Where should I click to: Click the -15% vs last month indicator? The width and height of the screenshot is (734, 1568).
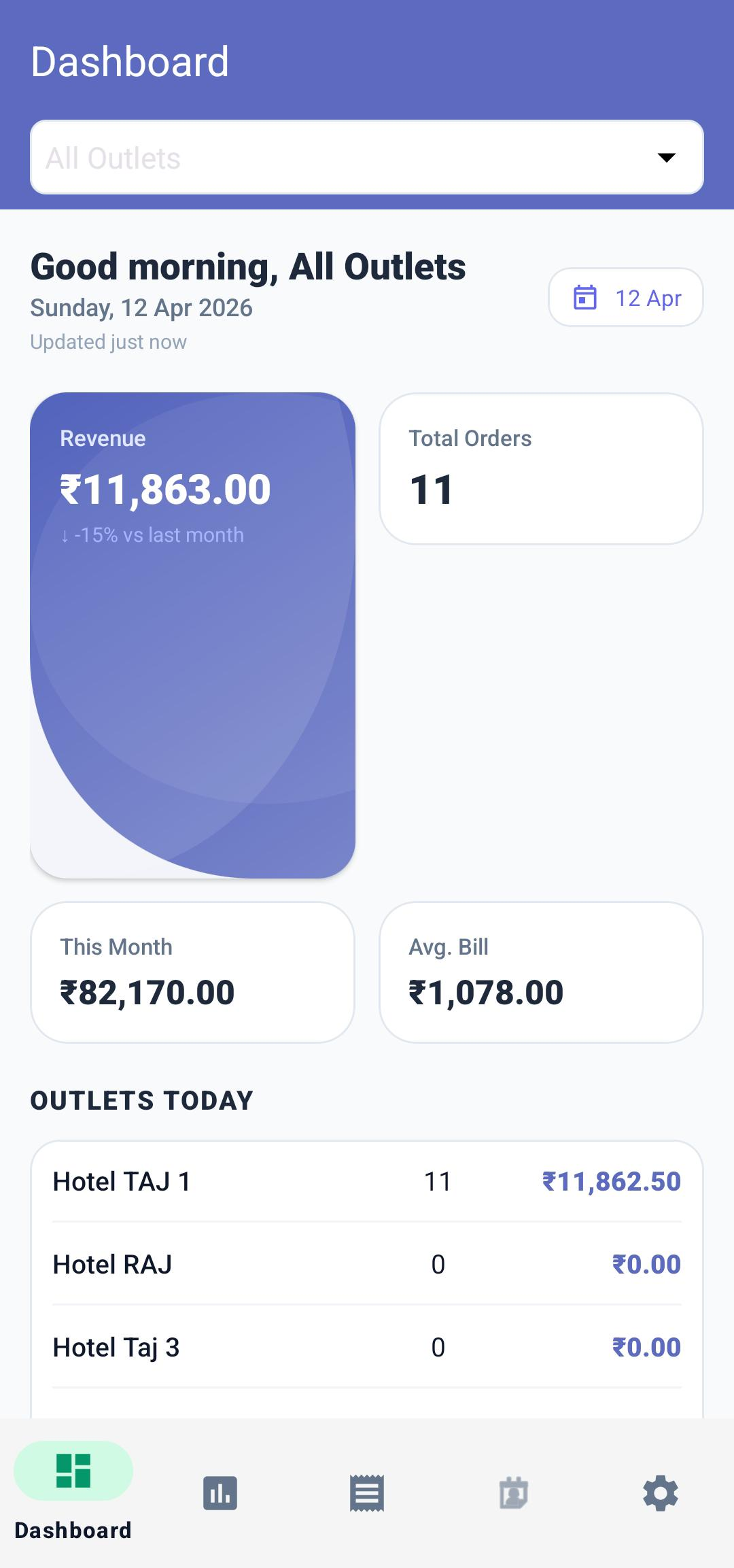[x=152, y=535]
